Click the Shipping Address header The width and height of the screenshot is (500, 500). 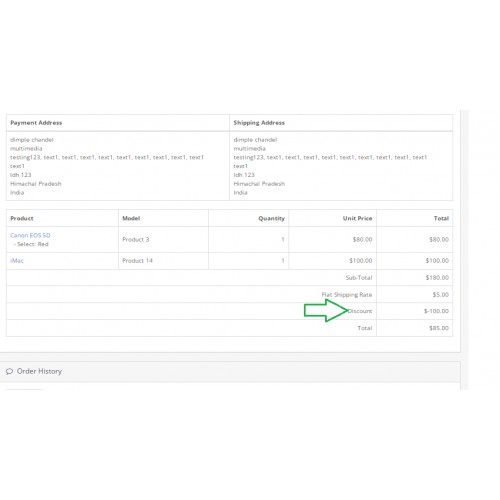(259, 123)
